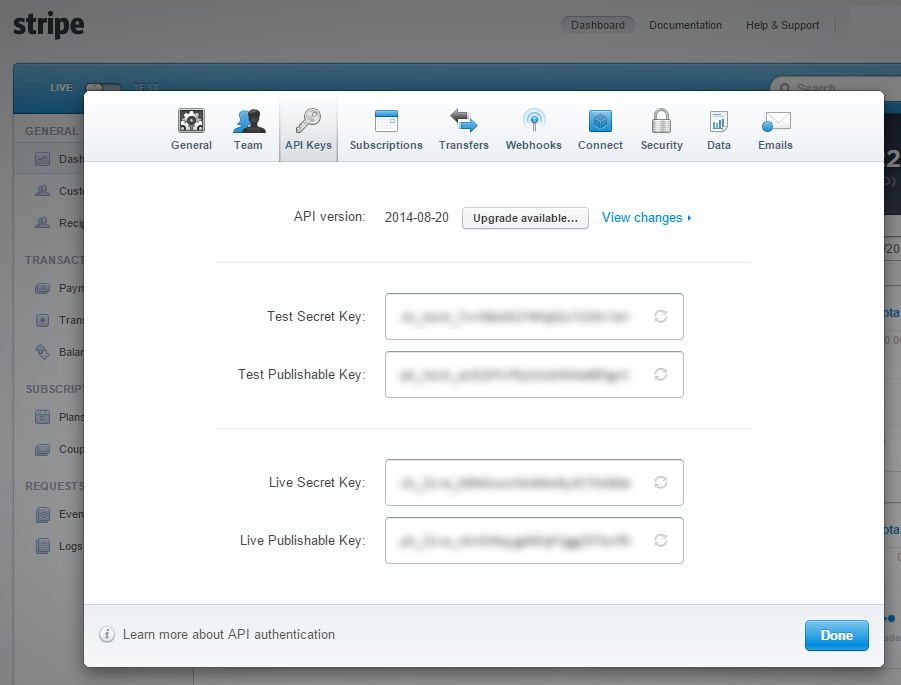Click the Done button

[x=837, y=636]
